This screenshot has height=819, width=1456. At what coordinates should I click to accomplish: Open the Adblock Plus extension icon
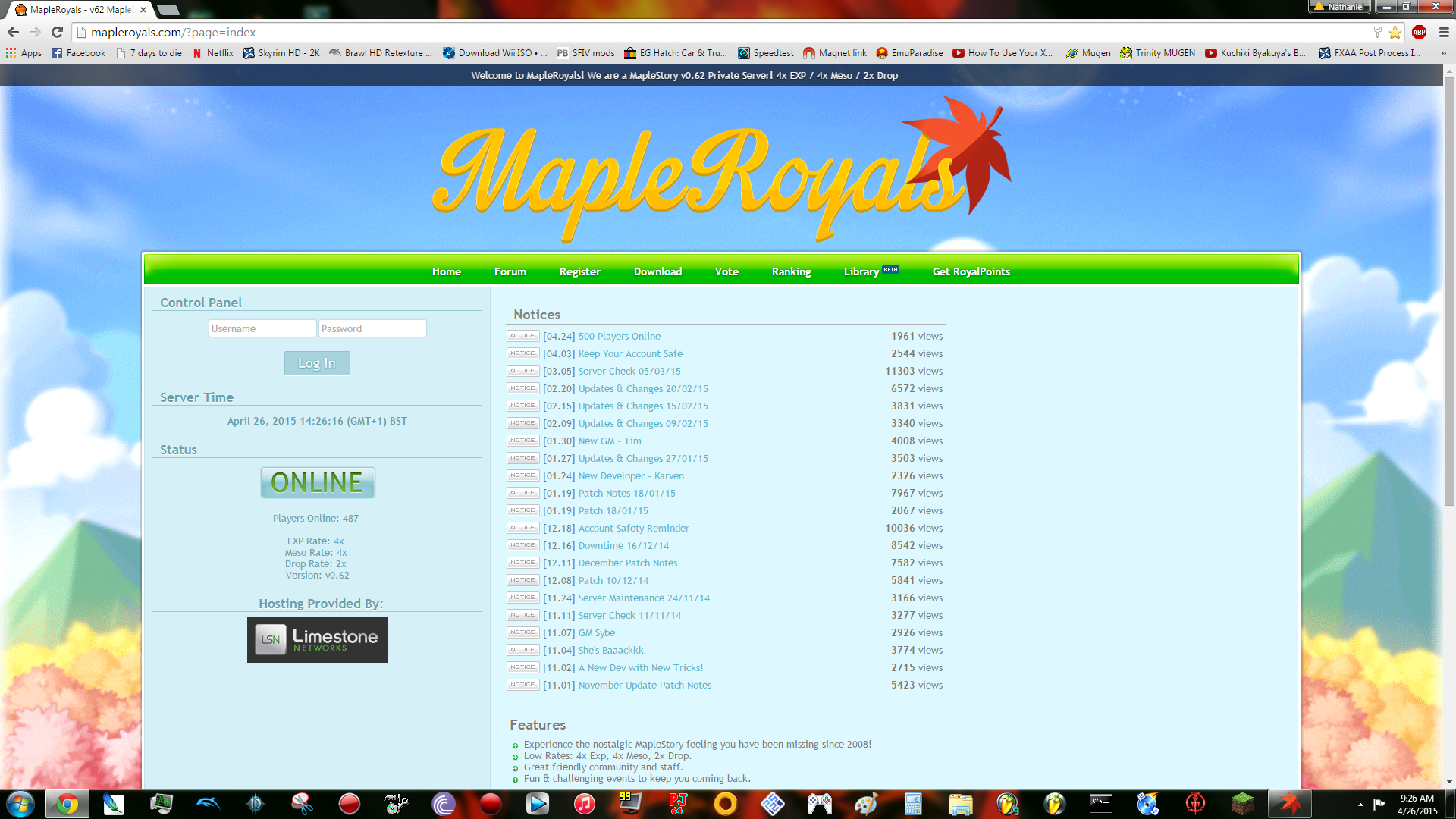(x=1419, y=32)
